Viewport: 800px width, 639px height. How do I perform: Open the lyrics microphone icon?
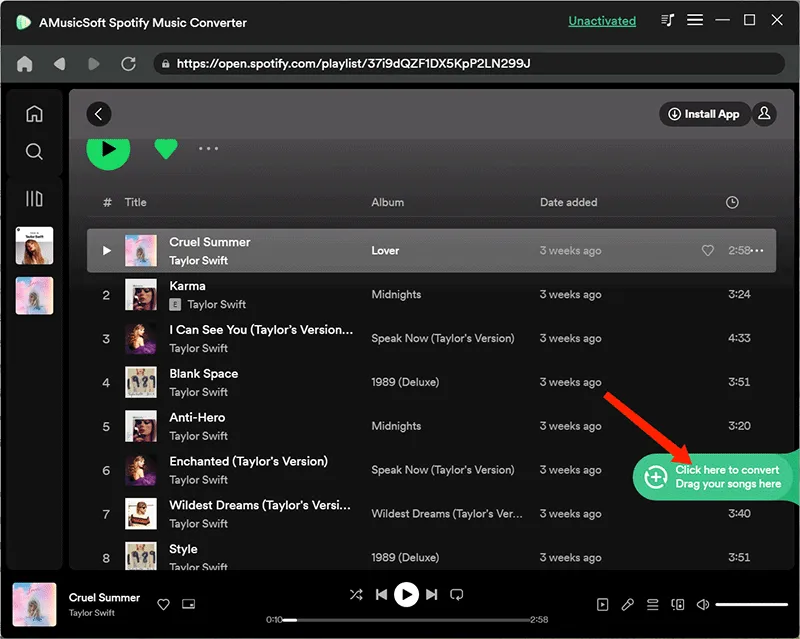(628, 604)
